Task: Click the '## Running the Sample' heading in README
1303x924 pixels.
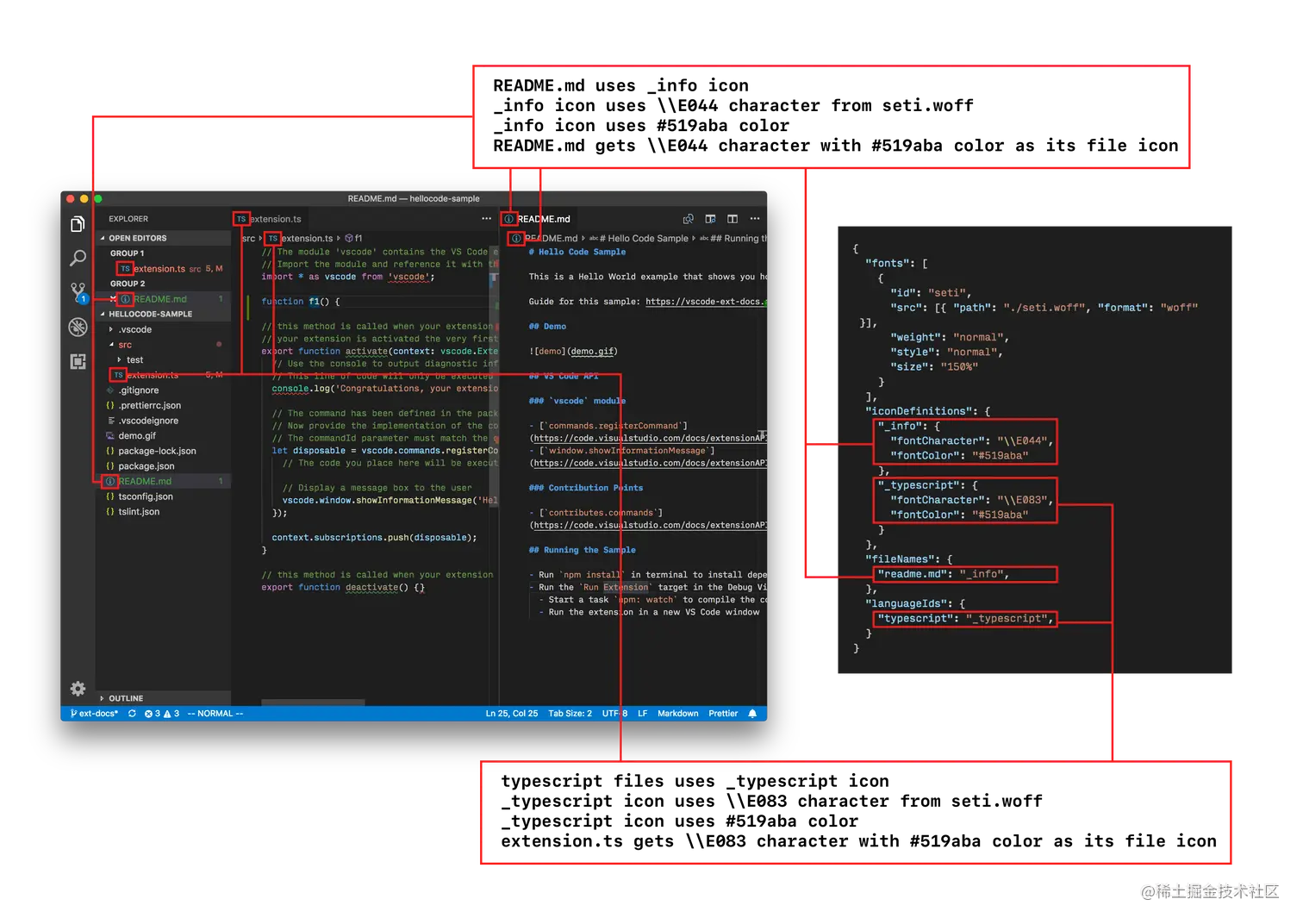Action: coord(583,550)
